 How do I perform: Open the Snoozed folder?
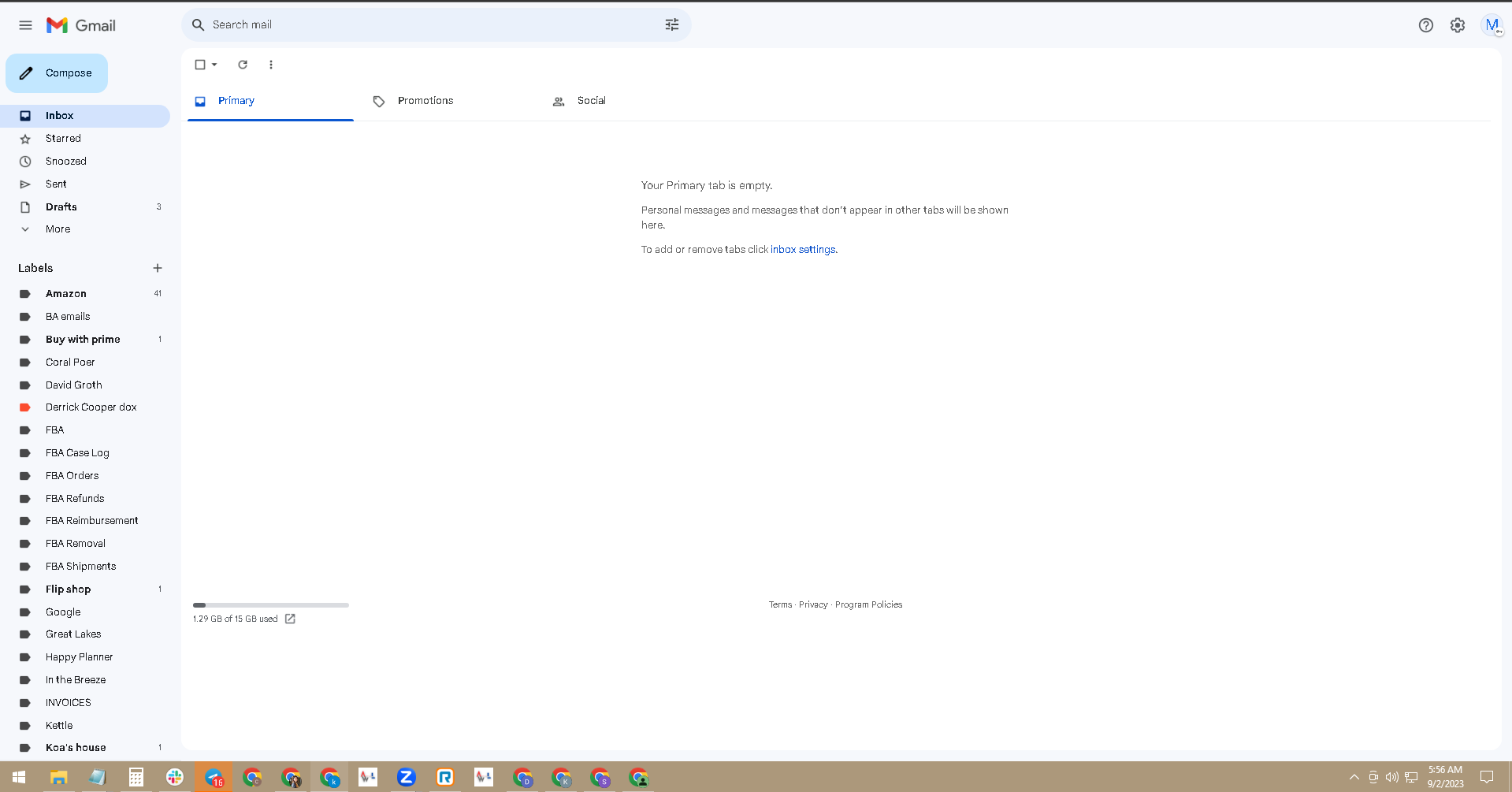pyautogui.click(x=85, y=162)
